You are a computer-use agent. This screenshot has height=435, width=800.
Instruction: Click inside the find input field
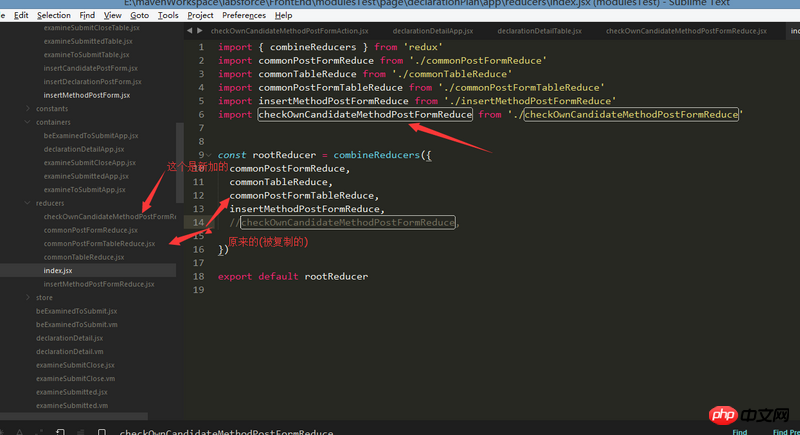[x=408, y=432]
